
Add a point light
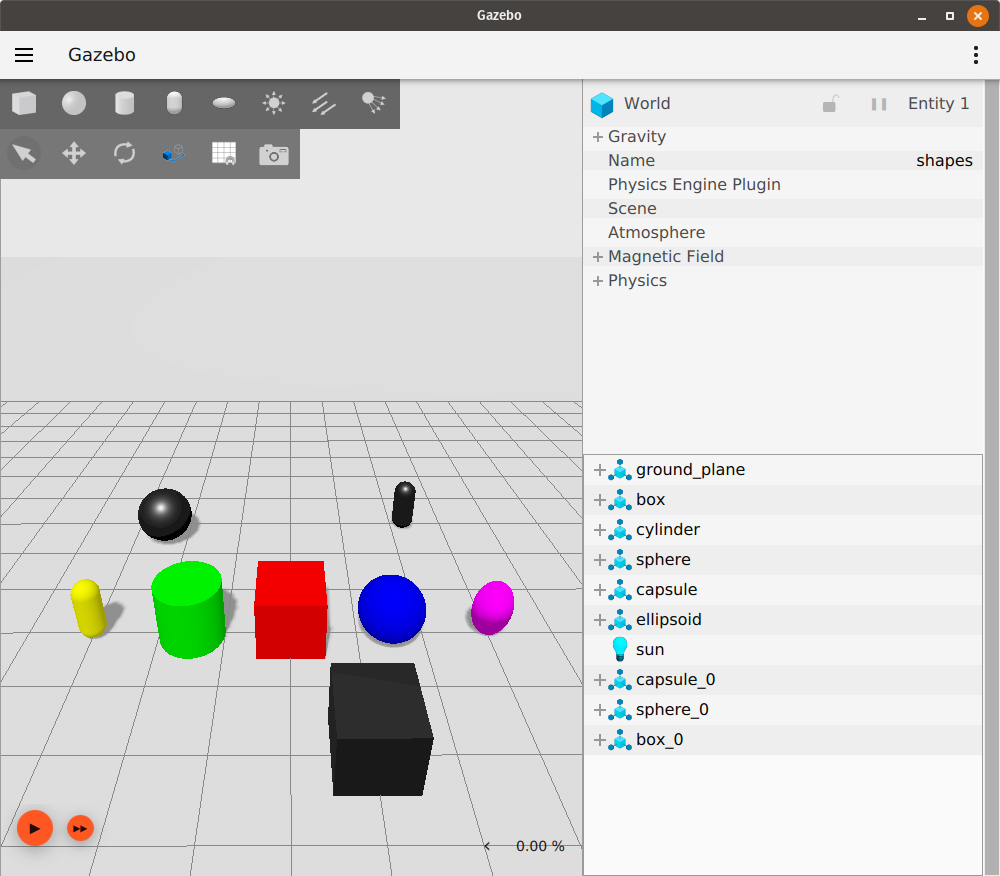274,103
